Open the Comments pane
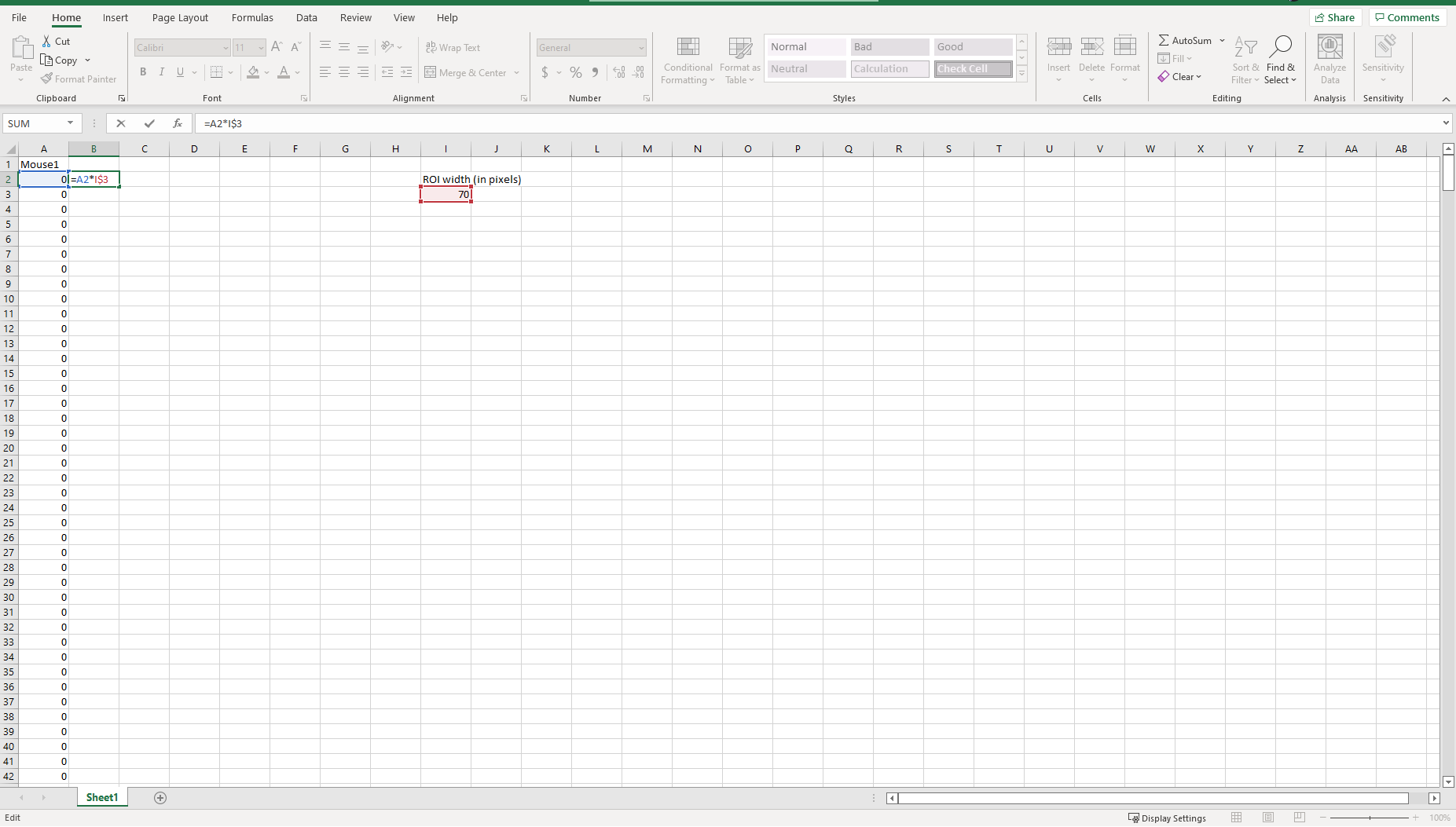This screenshot has width=1456, height=827. pos(1407,17)
